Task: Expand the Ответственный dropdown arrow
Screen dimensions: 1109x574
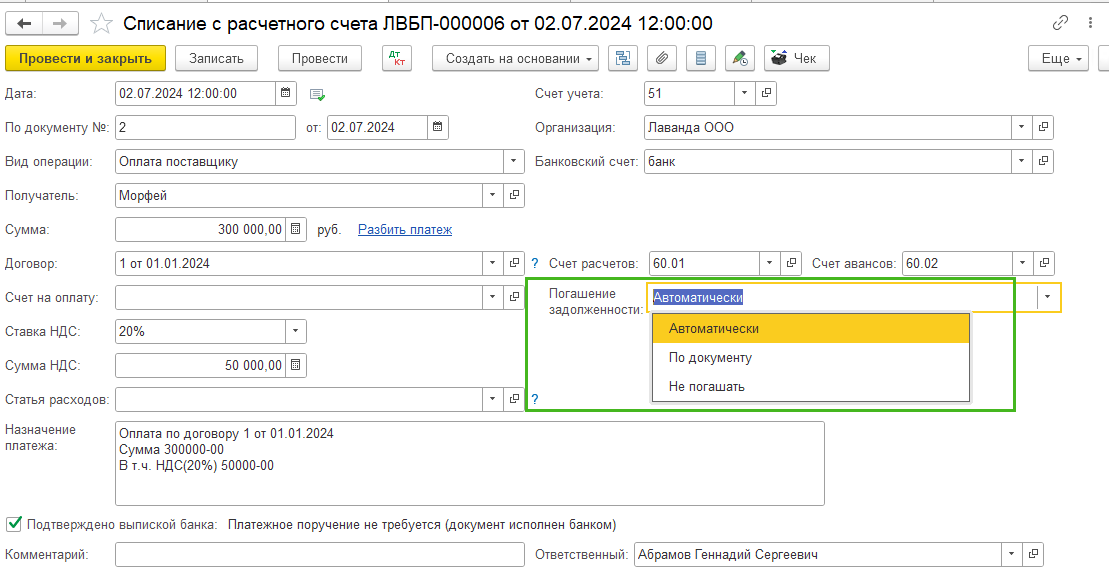Action: pyautogui.click(x=1011, y=554)
